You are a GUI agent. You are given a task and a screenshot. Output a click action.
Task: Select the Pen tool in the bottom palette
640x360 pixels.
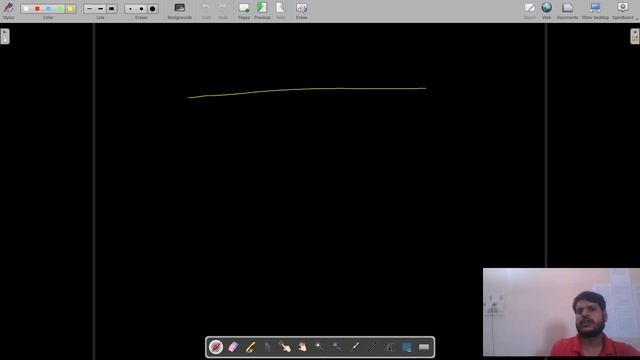pyautogui.click(x=216, y=347)
